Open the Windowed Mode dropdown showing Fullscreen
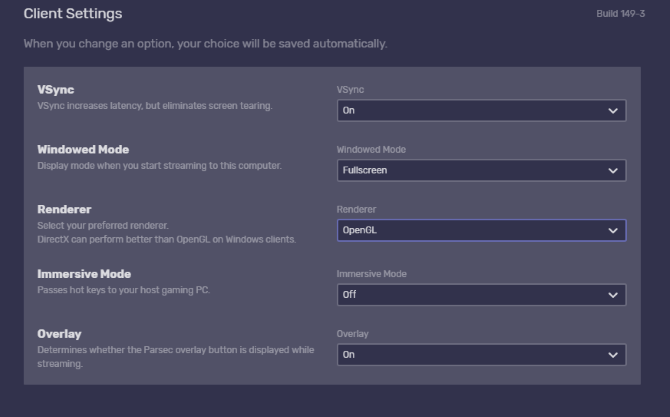670x417 pixels. 481,171
